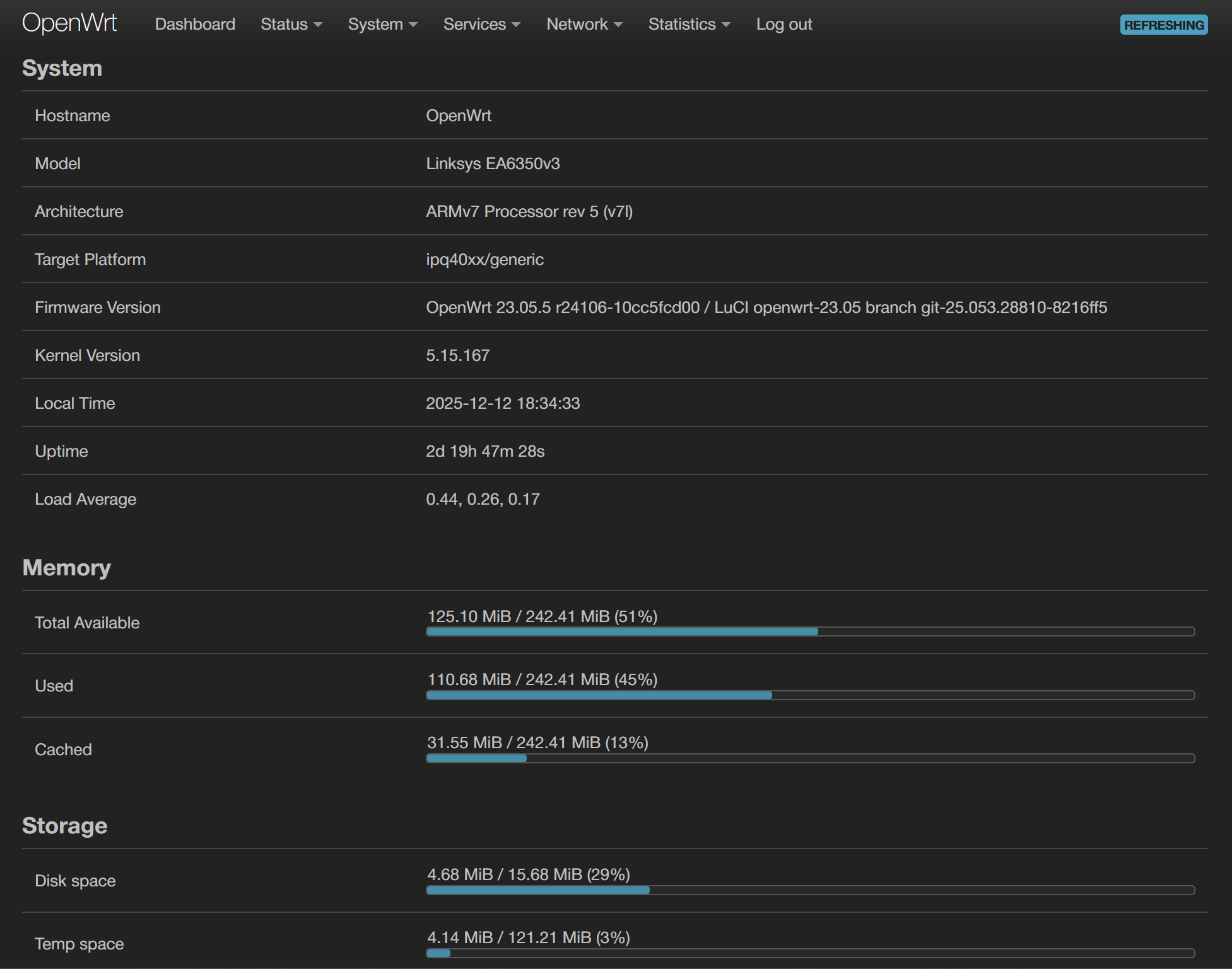Viewport: 1232px width, 969px height.
Task: Click the Used memory progress bar
Action: coord(810,695)
